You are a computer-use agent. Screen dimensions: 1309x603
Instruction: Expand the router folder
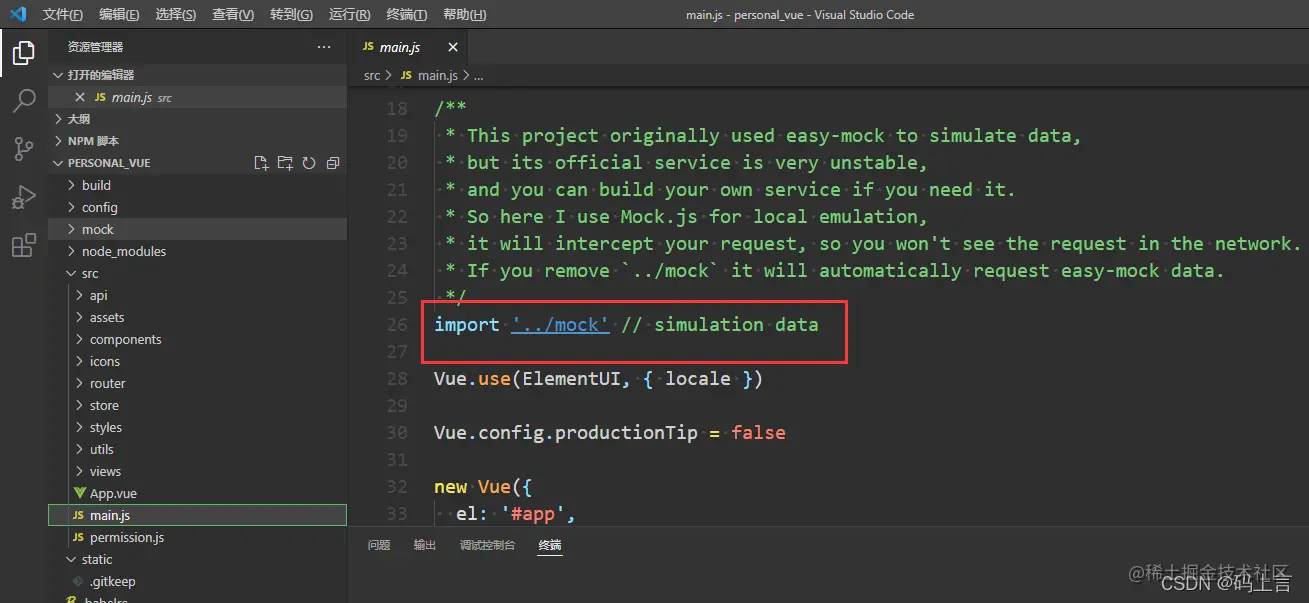[197, 383]
